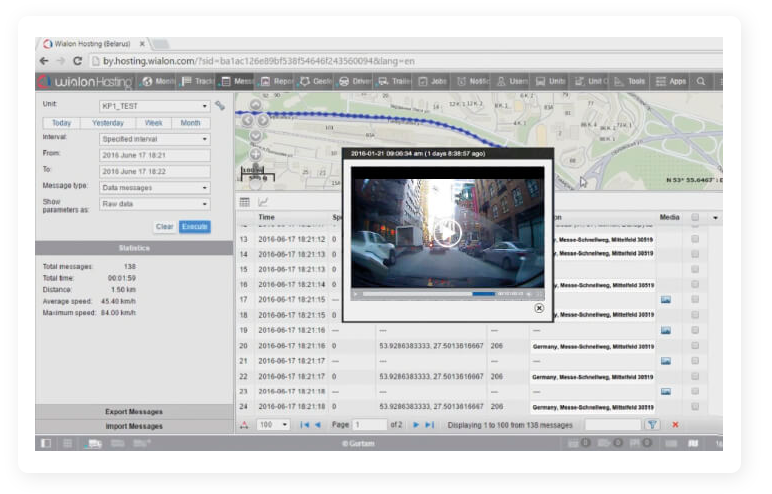Expand the Export Messages section

coord(134,412)
